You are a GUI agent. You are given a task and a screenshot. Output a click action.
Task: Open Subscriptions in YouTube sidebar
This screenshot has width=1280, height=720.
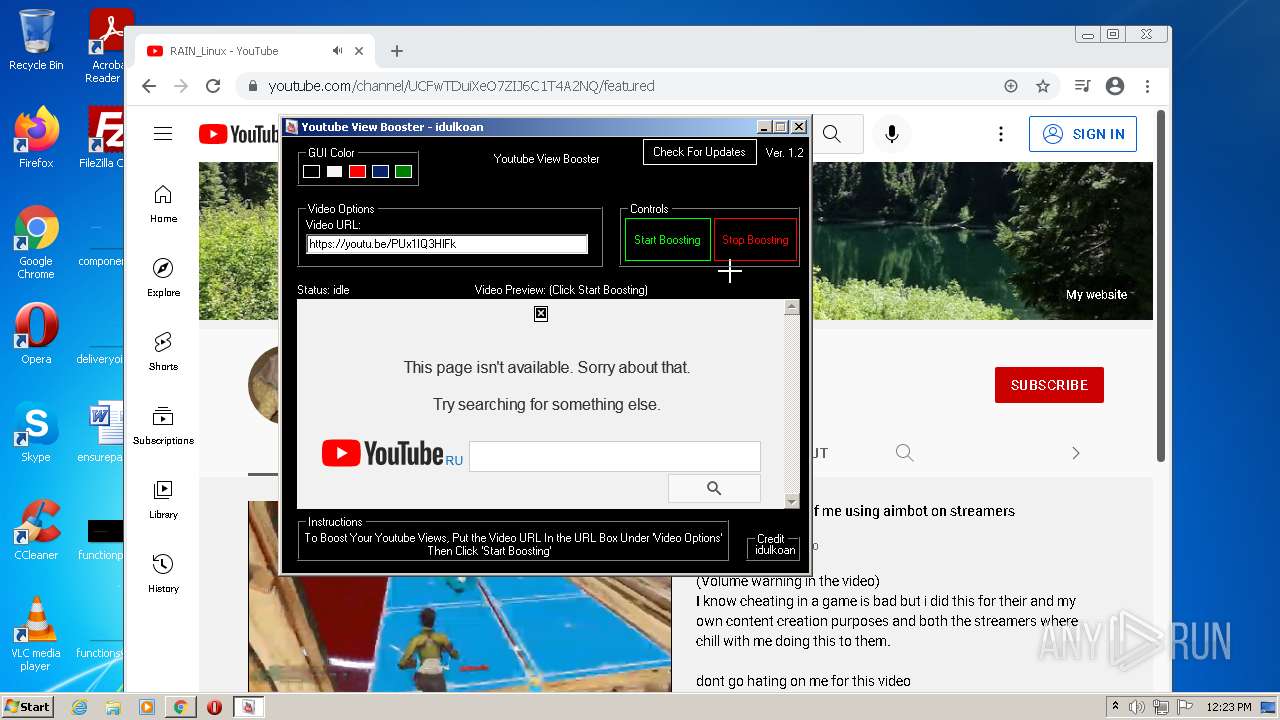click(x=163, y=426)
